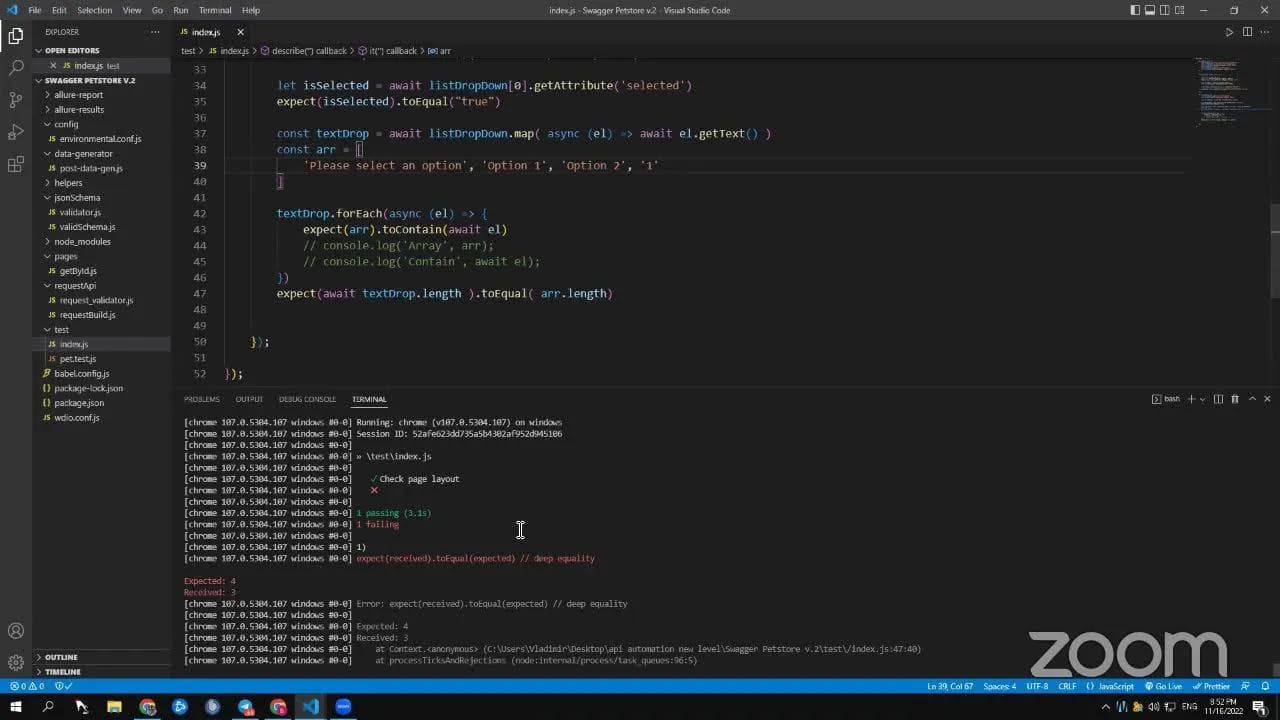1280x720 pixels.
Task: Toggle Prettier extension in status bar
Action: point(1211,686)
